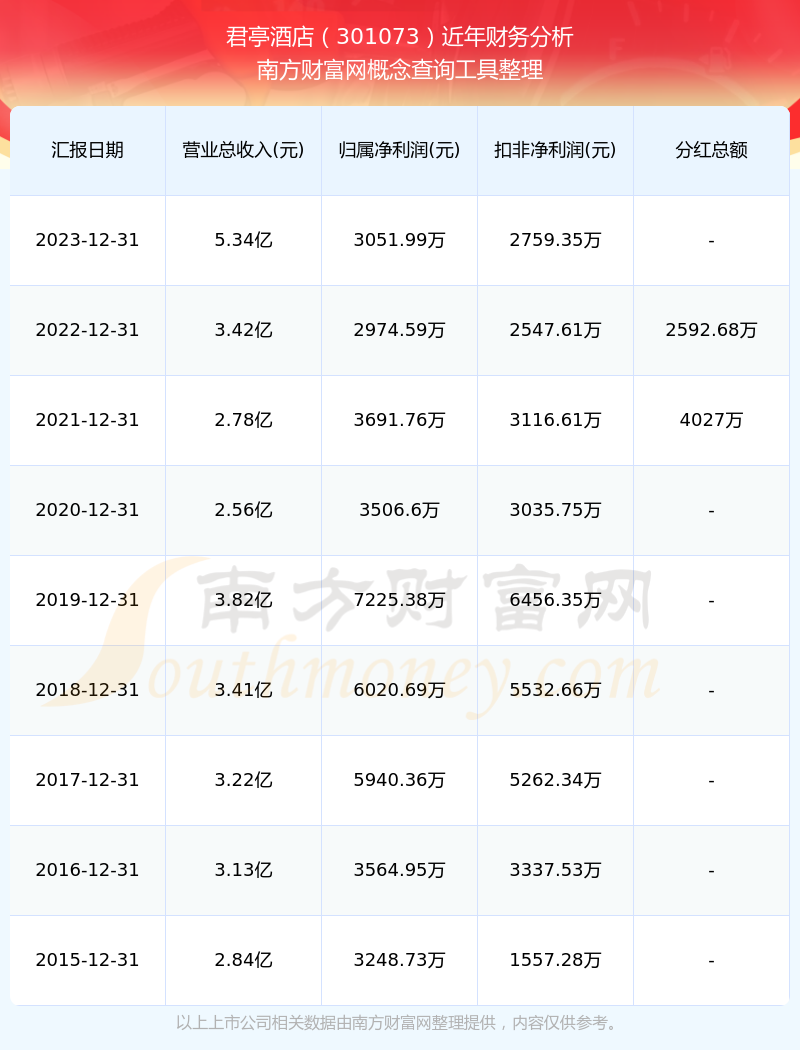Click the value 3035.75万

click(556, 510)
